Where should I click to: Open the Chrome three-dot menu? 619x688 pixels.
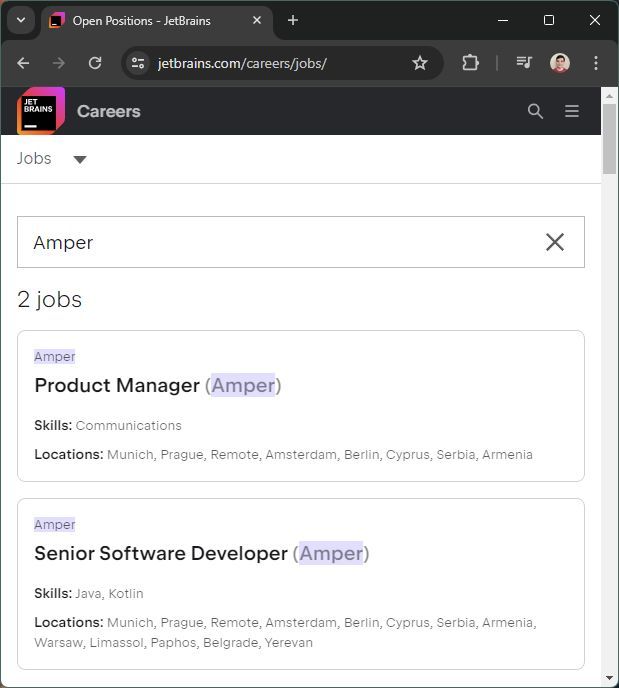(x=595, y=63)
